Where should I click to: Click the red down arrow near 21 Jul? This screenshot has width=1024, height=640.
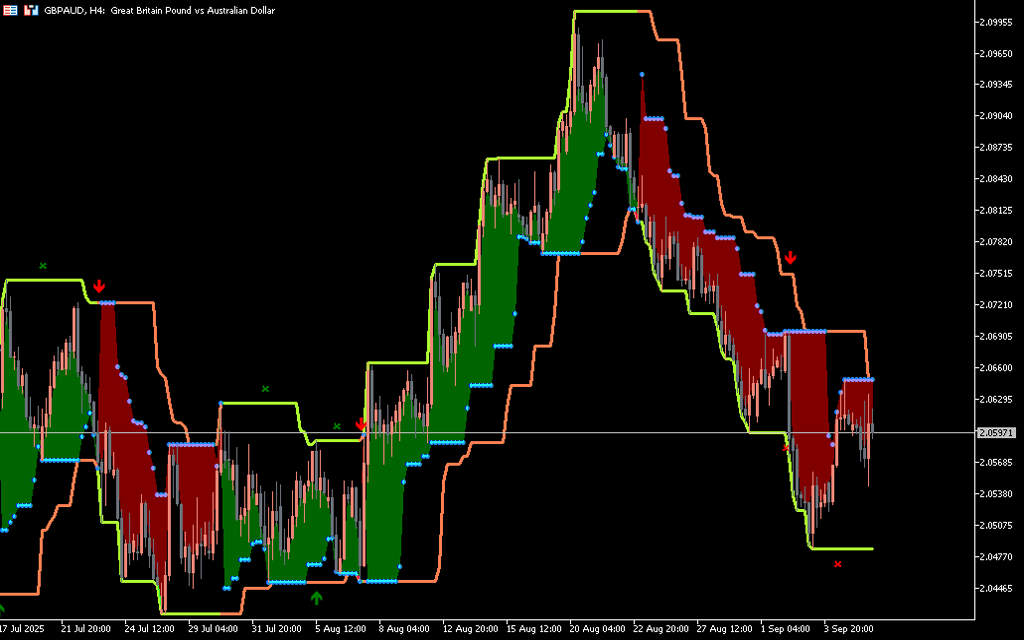pos(98,288)
